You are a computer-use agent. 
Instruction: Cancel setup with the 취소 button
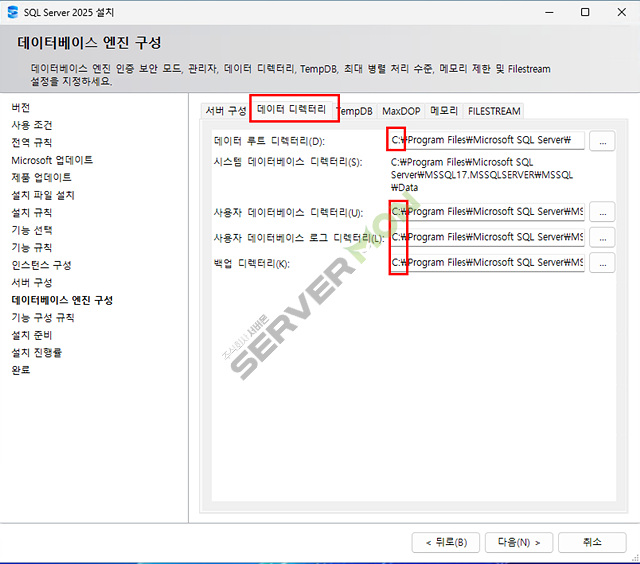(x=592, y=542)
